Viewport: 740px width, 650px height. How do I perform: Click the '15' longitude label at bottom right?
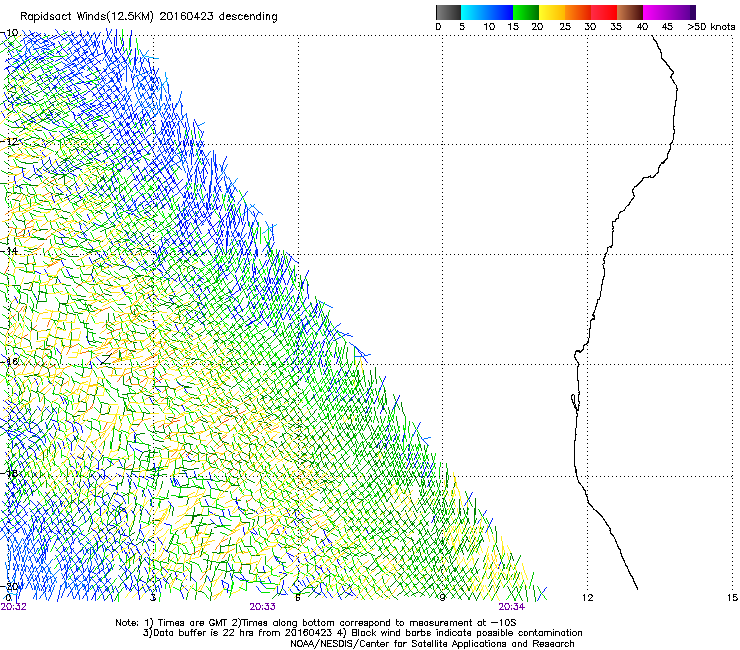[x=732, y=598]
